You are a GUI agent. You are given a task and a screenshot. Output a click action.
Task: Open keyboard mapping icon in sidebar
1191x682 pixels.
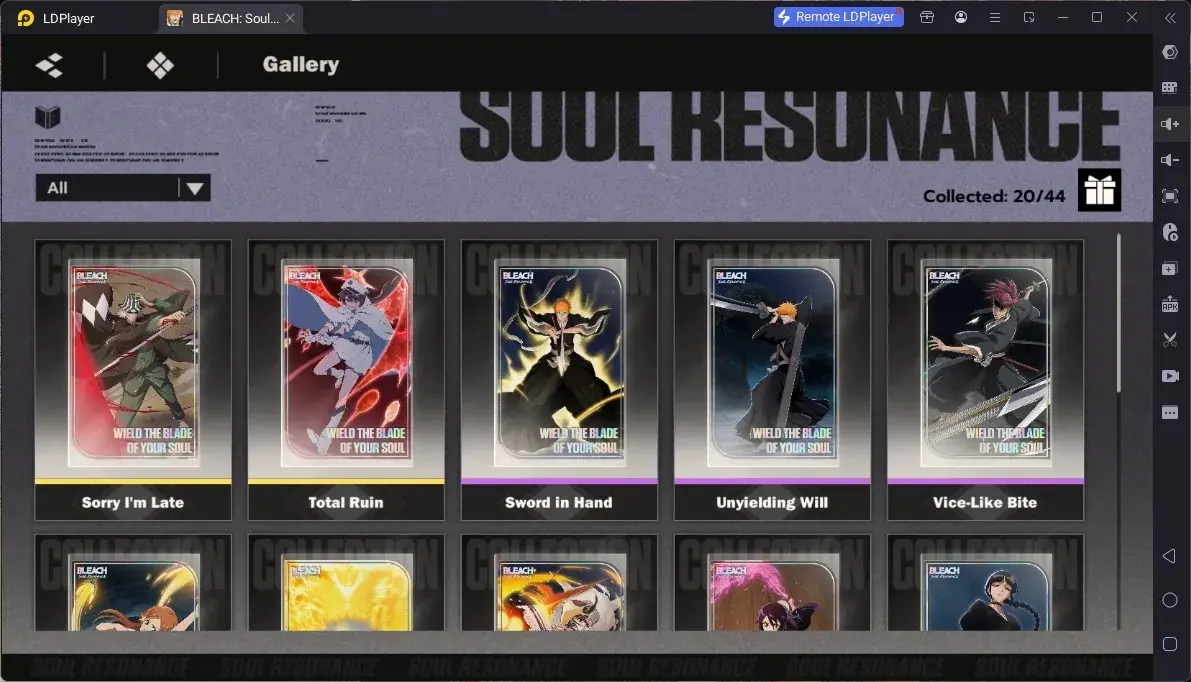tap(1170, 87)
